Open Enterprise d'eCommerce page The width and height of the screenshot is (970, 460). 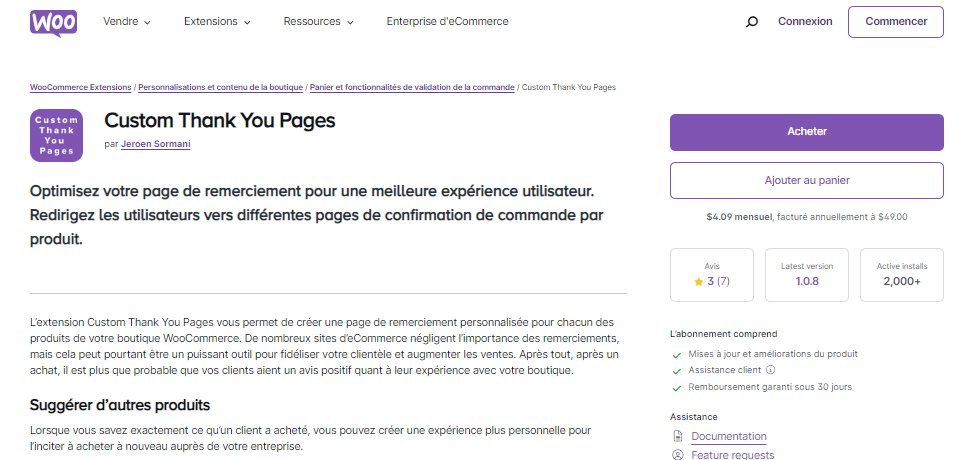point(447,22)
